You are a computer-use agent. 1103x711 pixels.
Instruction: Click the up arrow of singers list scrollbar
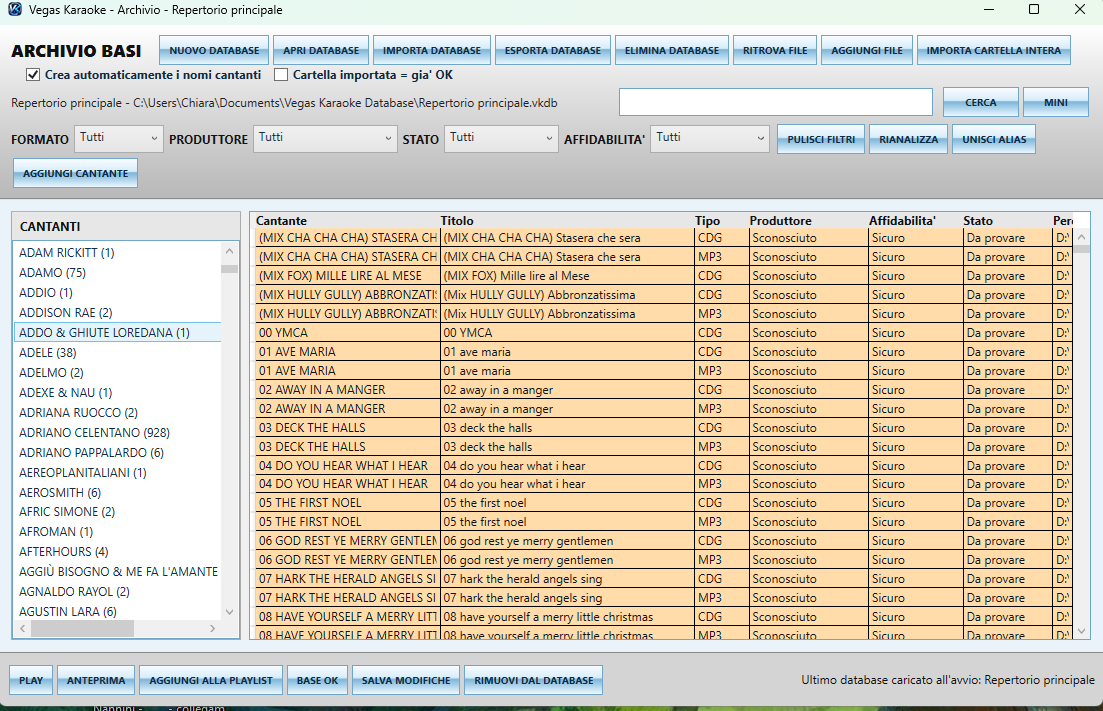(229, 251)
